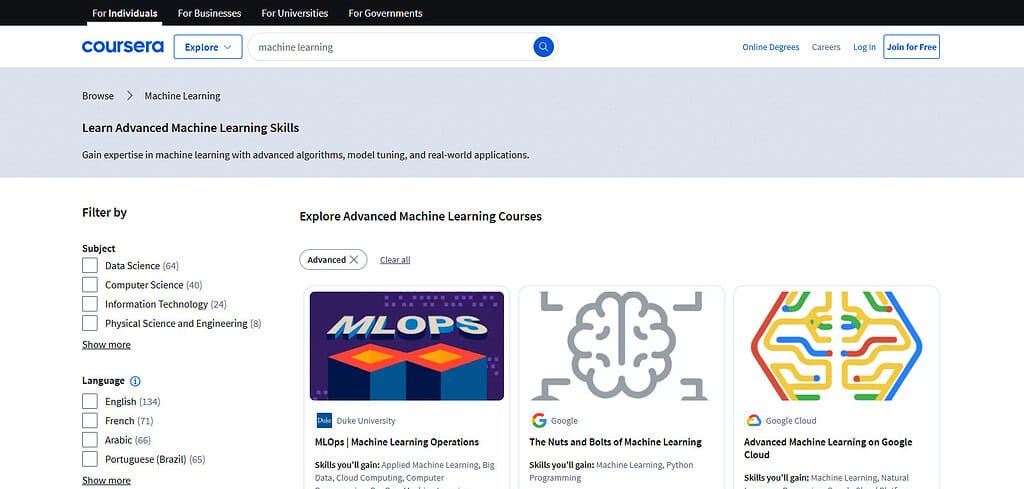Click the Language info icon
Viewport: 1024px width, 489px height.
[x=135, y=381]
